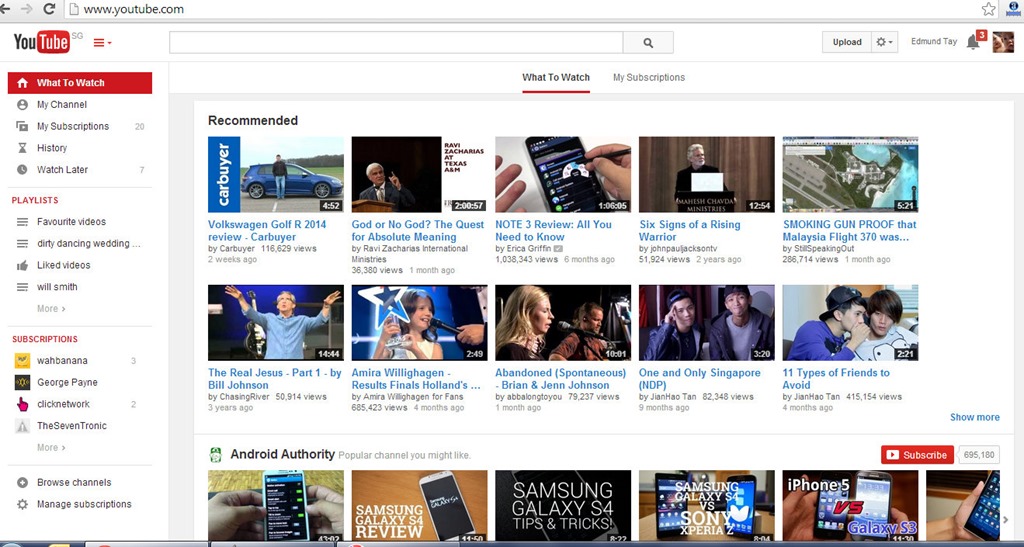Open 11 Types of Friends to Avoid thumbnail
This screenshot has height=547, width=1024.
pyautogui.click(x=850, y=322)
